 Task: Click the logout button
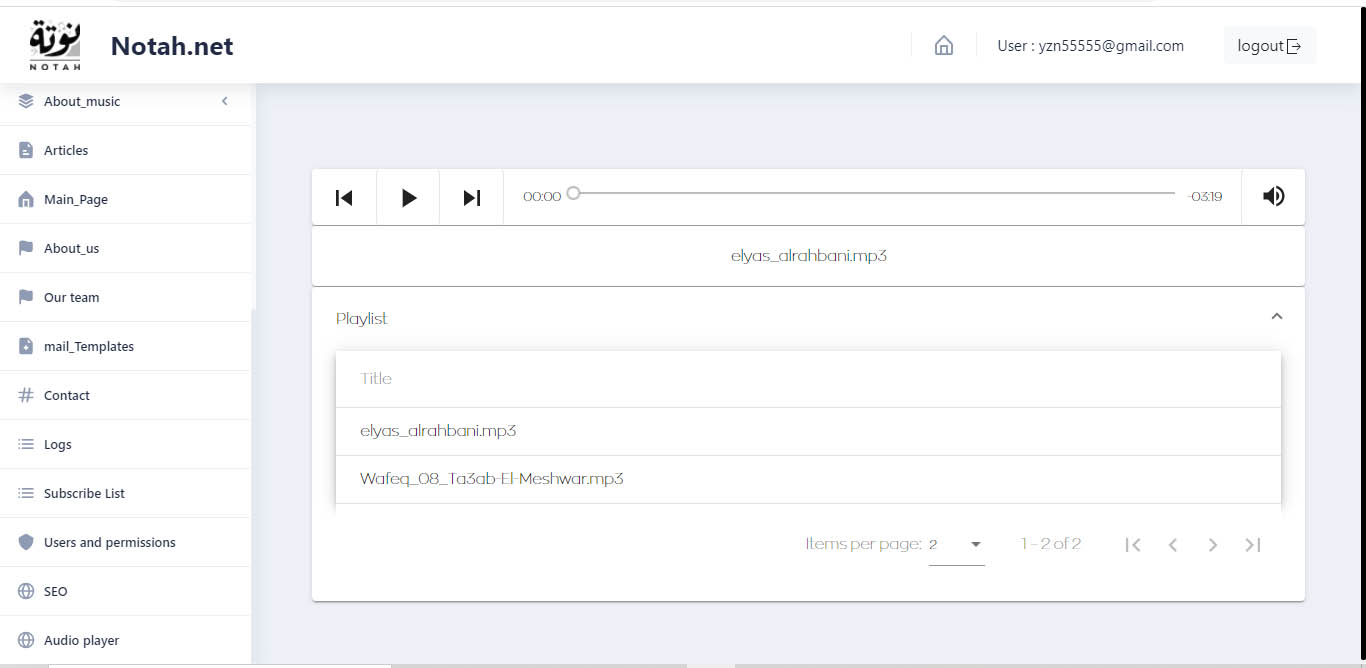click(x=1269, y=46)
